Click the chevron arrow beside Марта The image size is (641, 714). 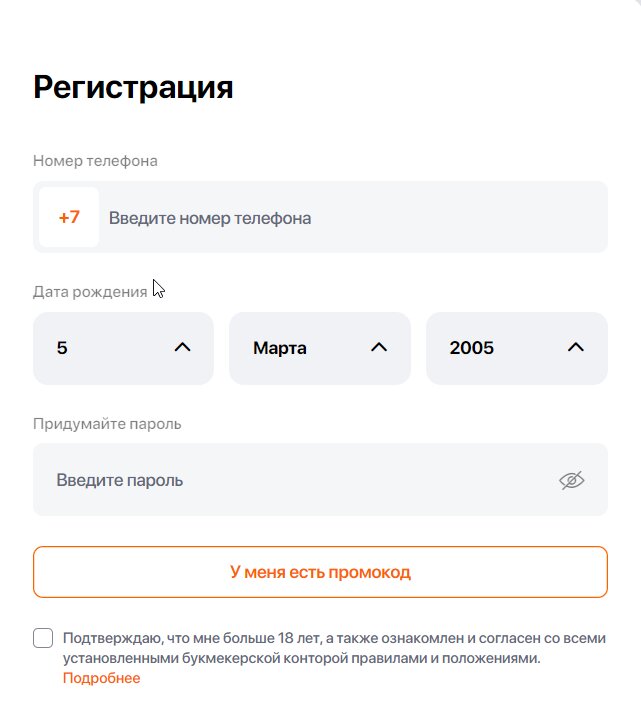coord(378,348)
